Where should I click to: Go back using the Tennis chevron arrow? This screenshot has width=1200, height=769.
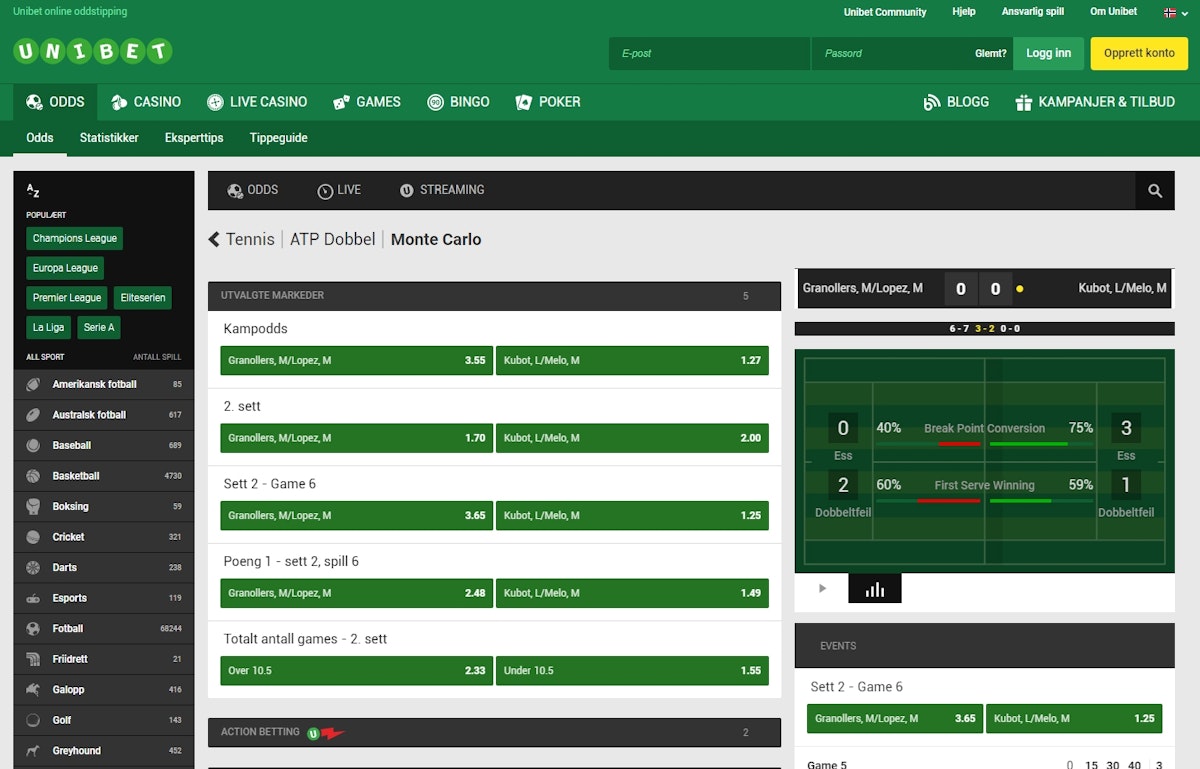point(214,239)
